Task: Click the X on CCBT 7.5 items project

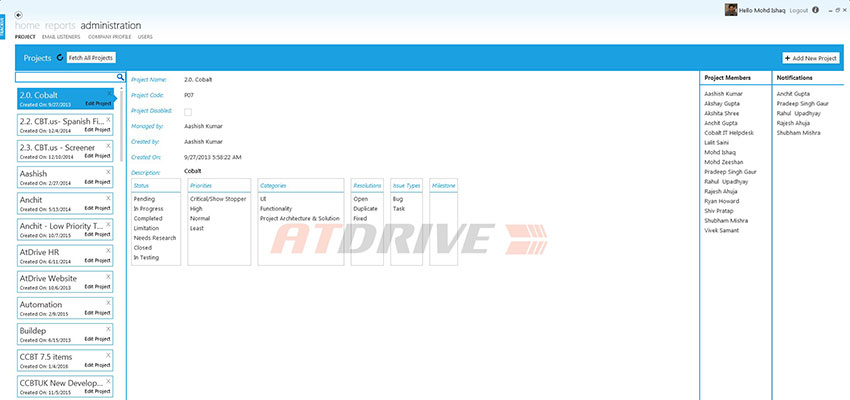Action: 108,354
